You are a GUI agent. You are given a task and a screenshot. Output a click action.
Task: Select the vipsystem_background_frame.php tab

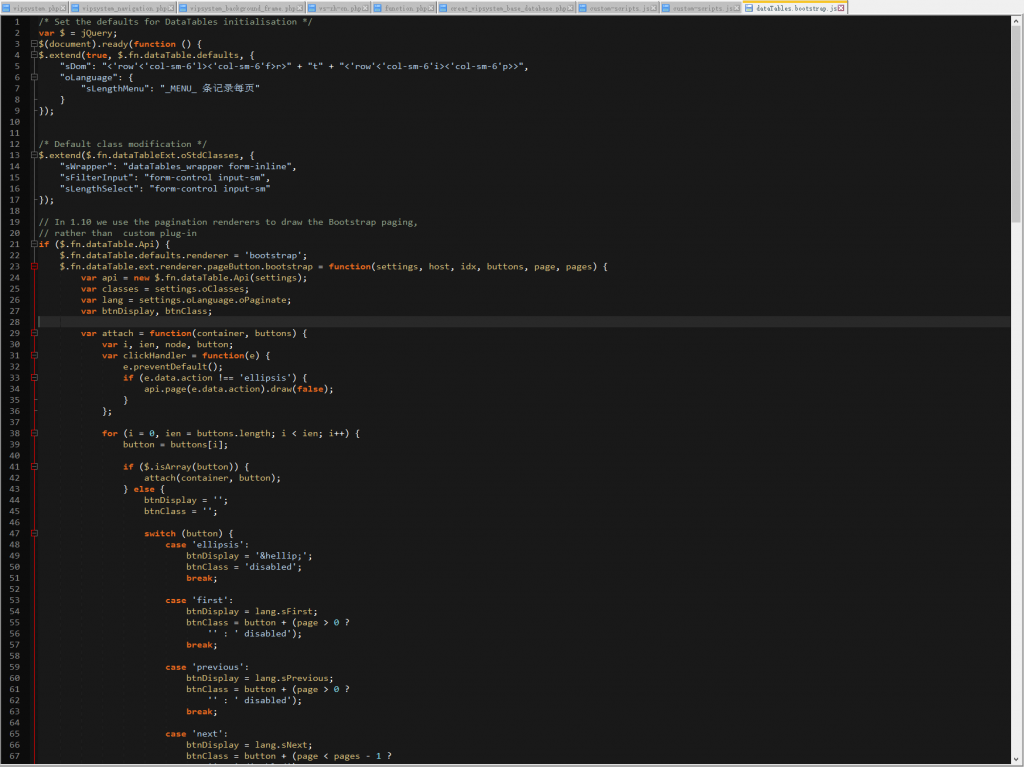241,8
